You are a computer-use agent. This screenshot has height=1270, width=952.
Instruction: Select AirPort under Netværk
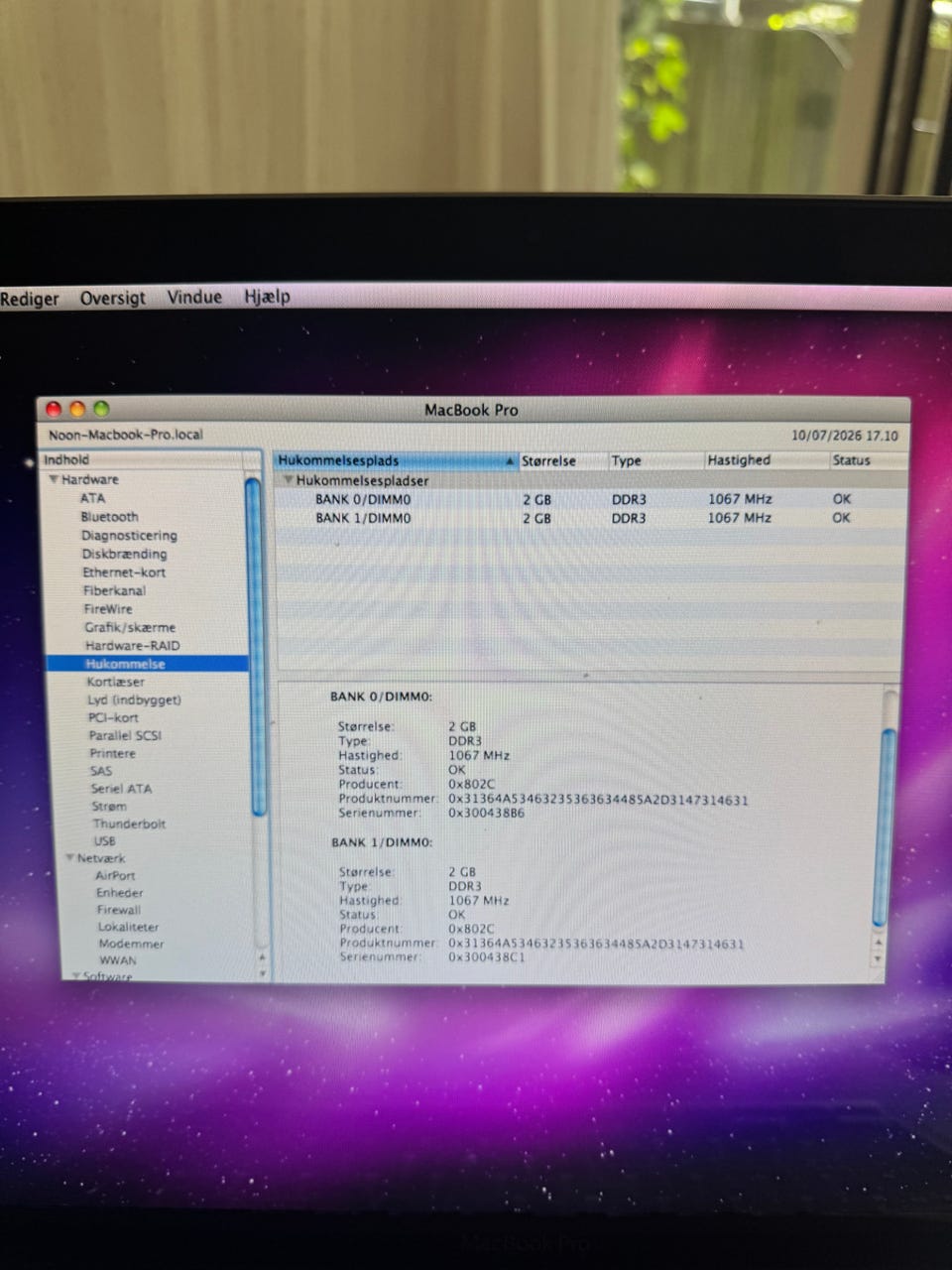point(115,875)
